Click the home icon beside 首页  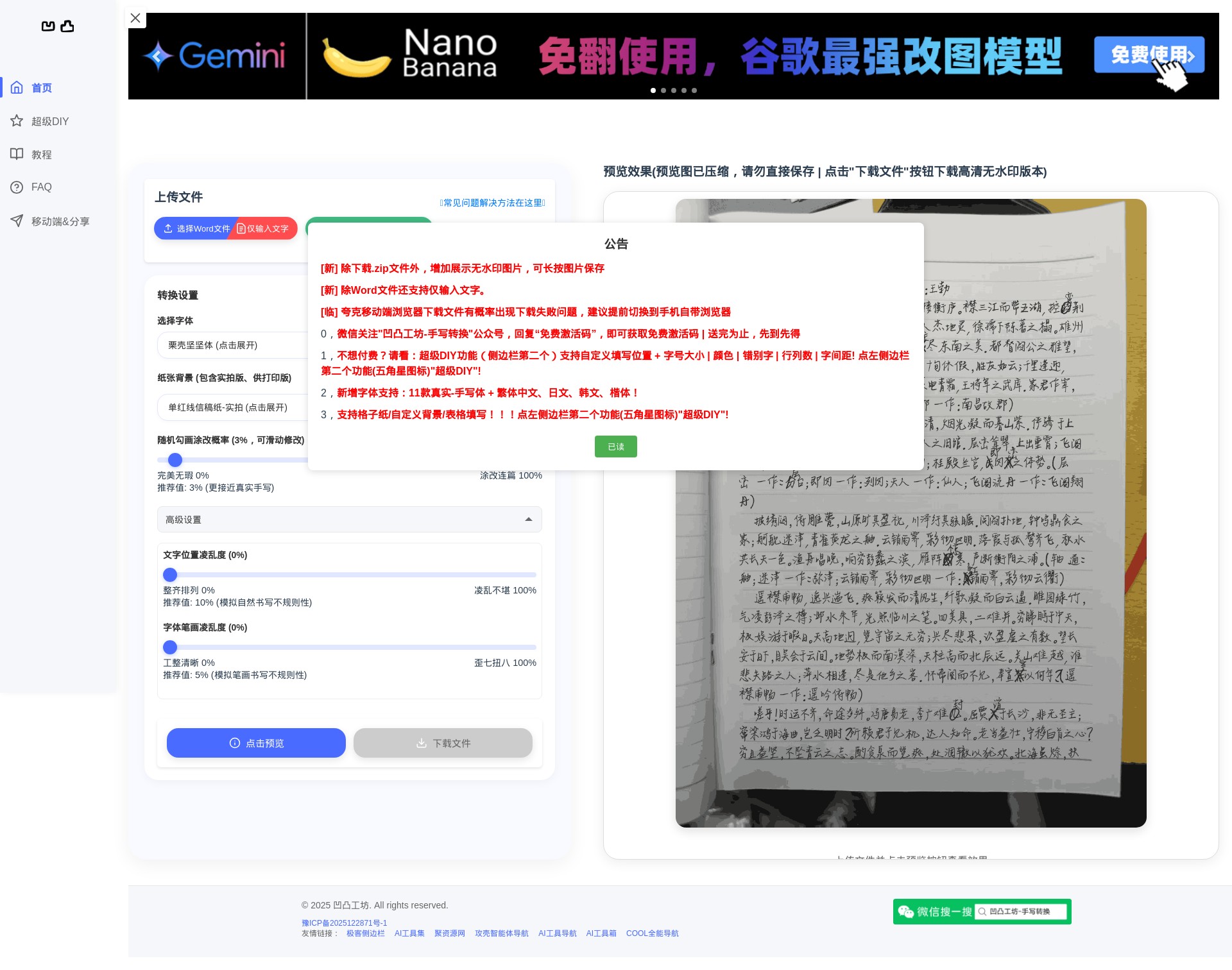coord(17,88)
